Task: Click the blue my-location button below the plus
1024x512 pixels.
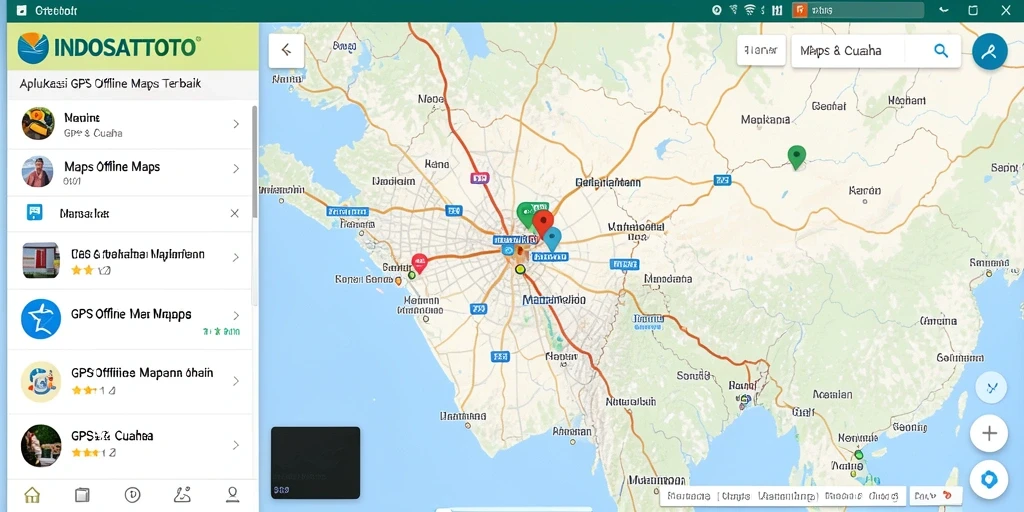Action: tap(989, 480)
